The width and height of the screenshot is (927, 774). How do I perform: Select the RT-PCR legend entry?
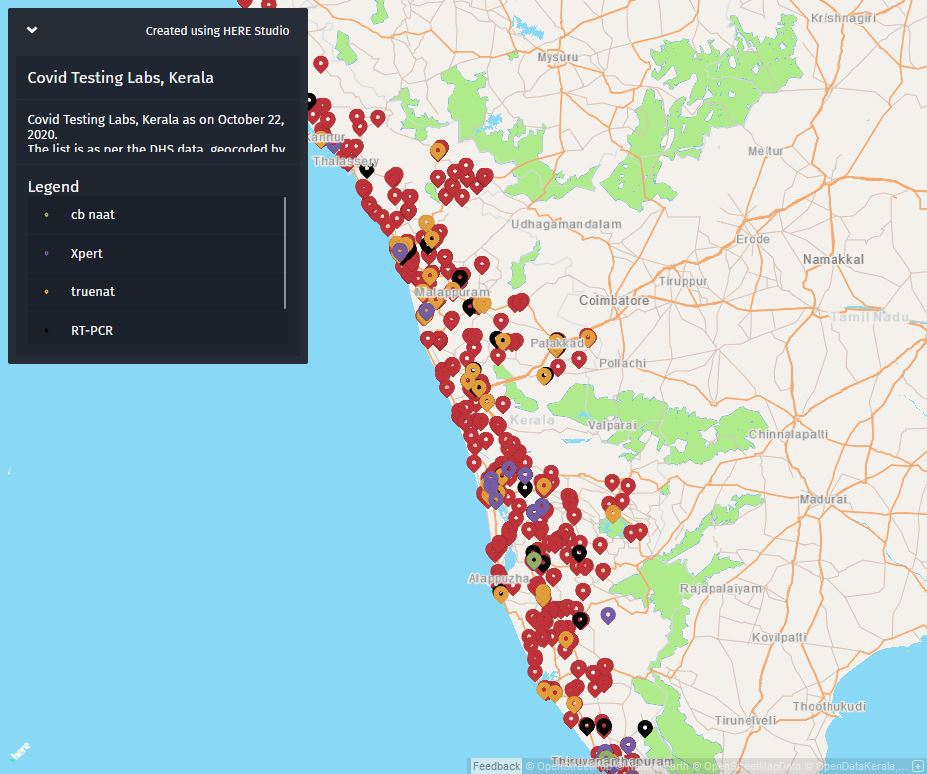[92, 330]
